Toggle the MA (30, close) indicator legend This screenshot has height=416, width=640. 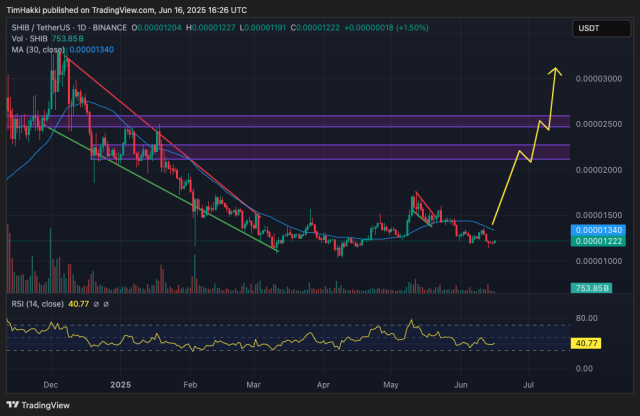pyautogui.click(x=38, y=50)
